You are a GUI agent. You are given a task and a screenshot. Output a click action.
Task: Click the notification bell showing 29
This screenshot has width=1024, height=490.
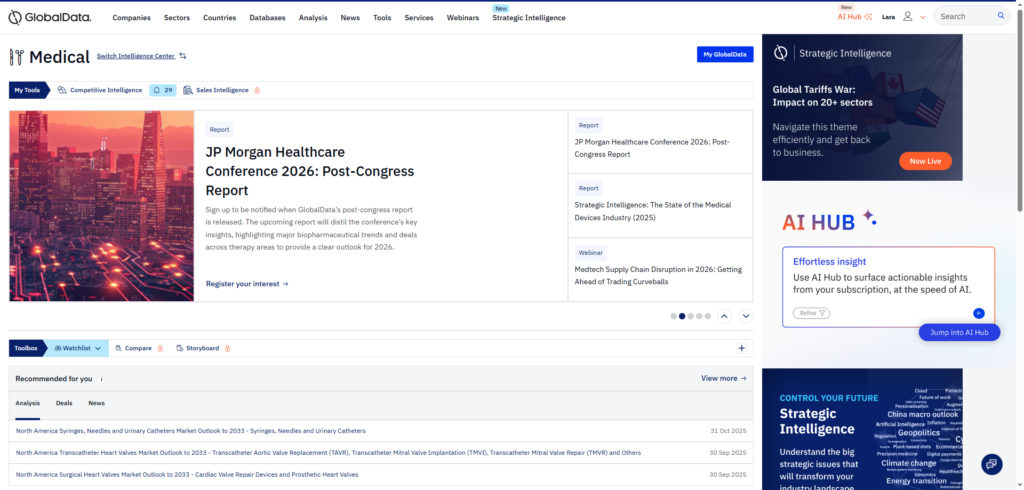click(x=163, y=90)
